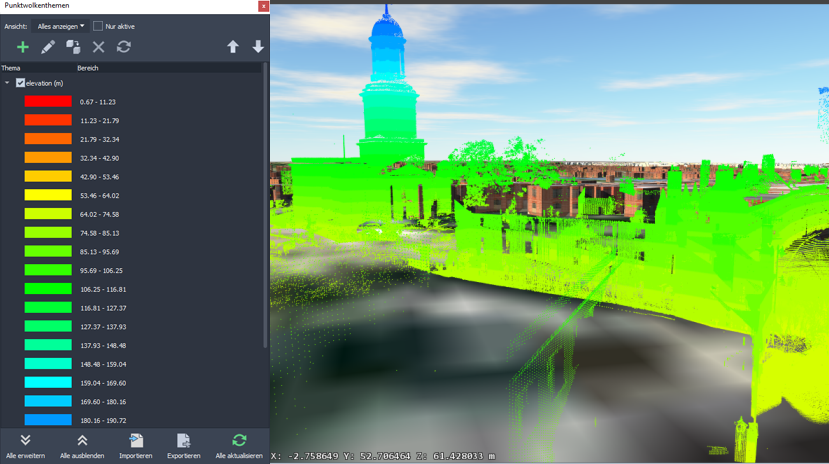Select the swatch for 85.13 - 95.69

point(48,252)
